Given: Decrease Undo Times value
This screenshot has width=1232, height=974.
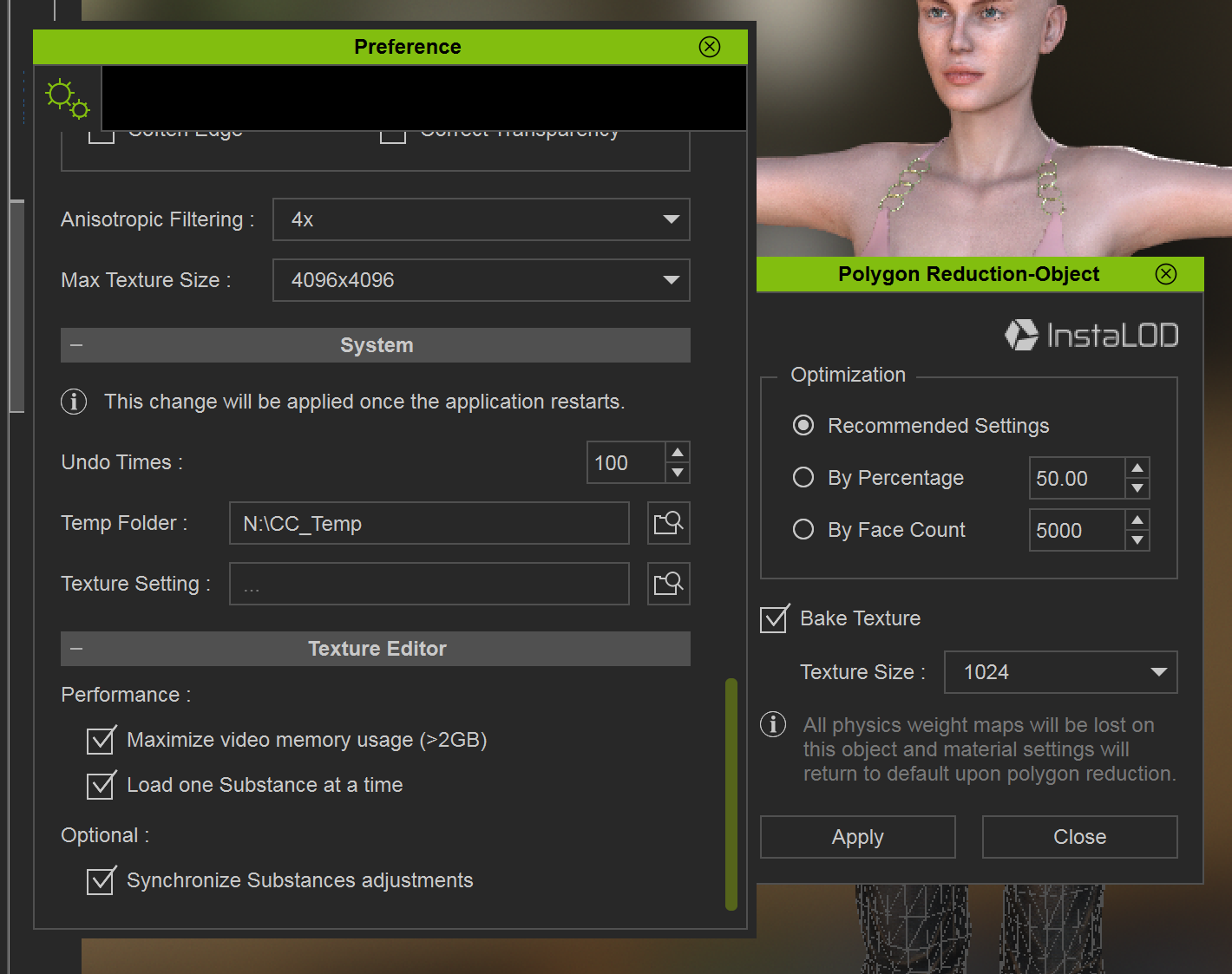Looking at the screenshot, I should click(x=678, y=473).
